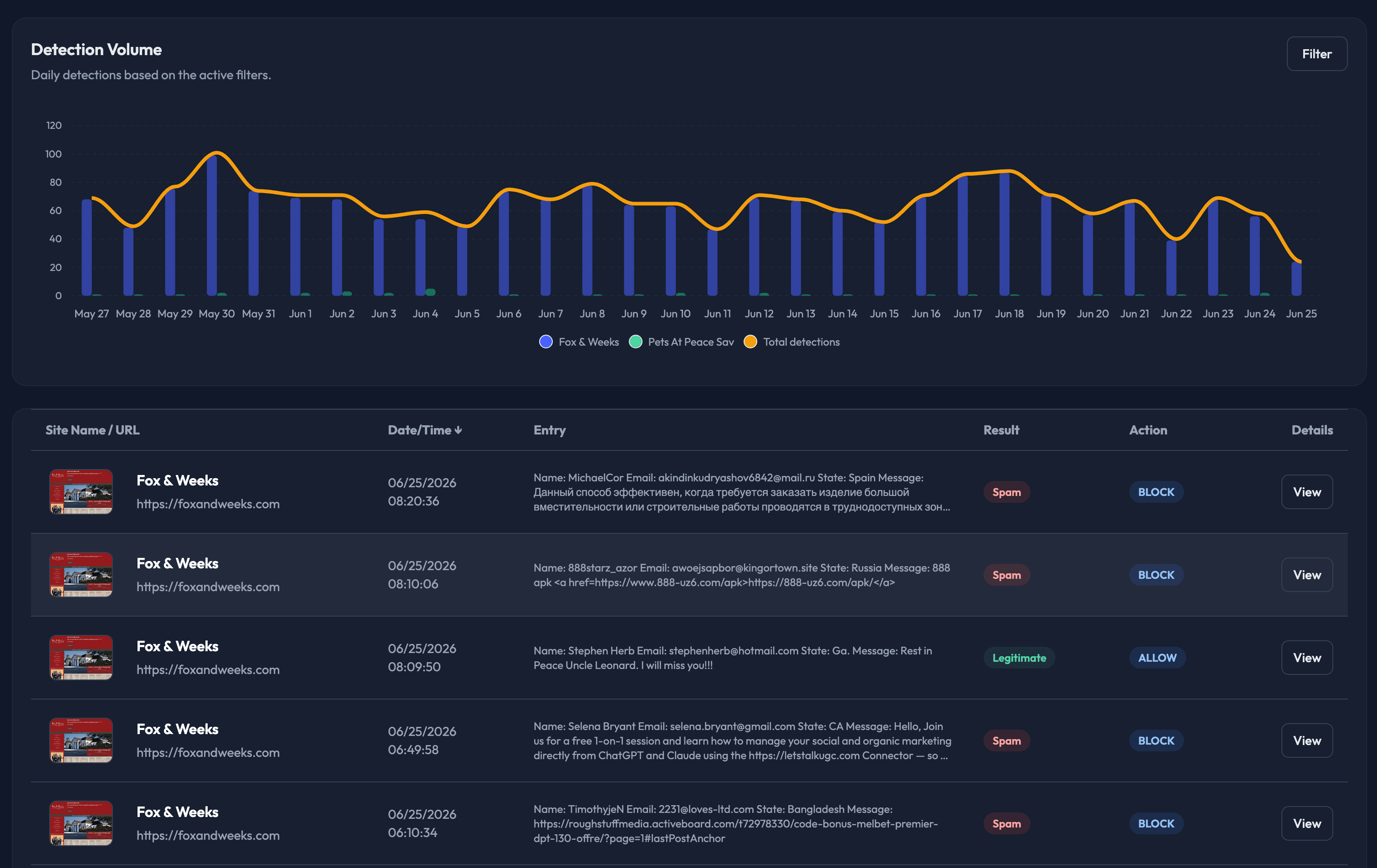Click the Details column header
1377x868 pixels.
point(1312,430)
